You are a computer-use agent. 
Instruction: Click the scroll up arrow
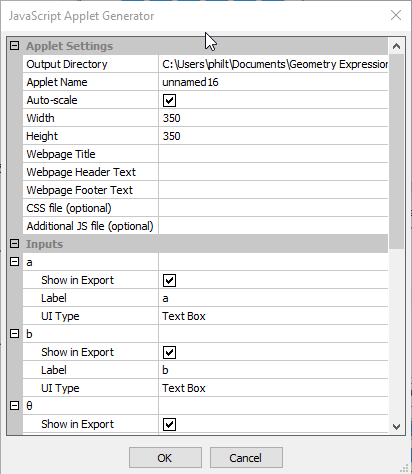[x=396, y=46]
